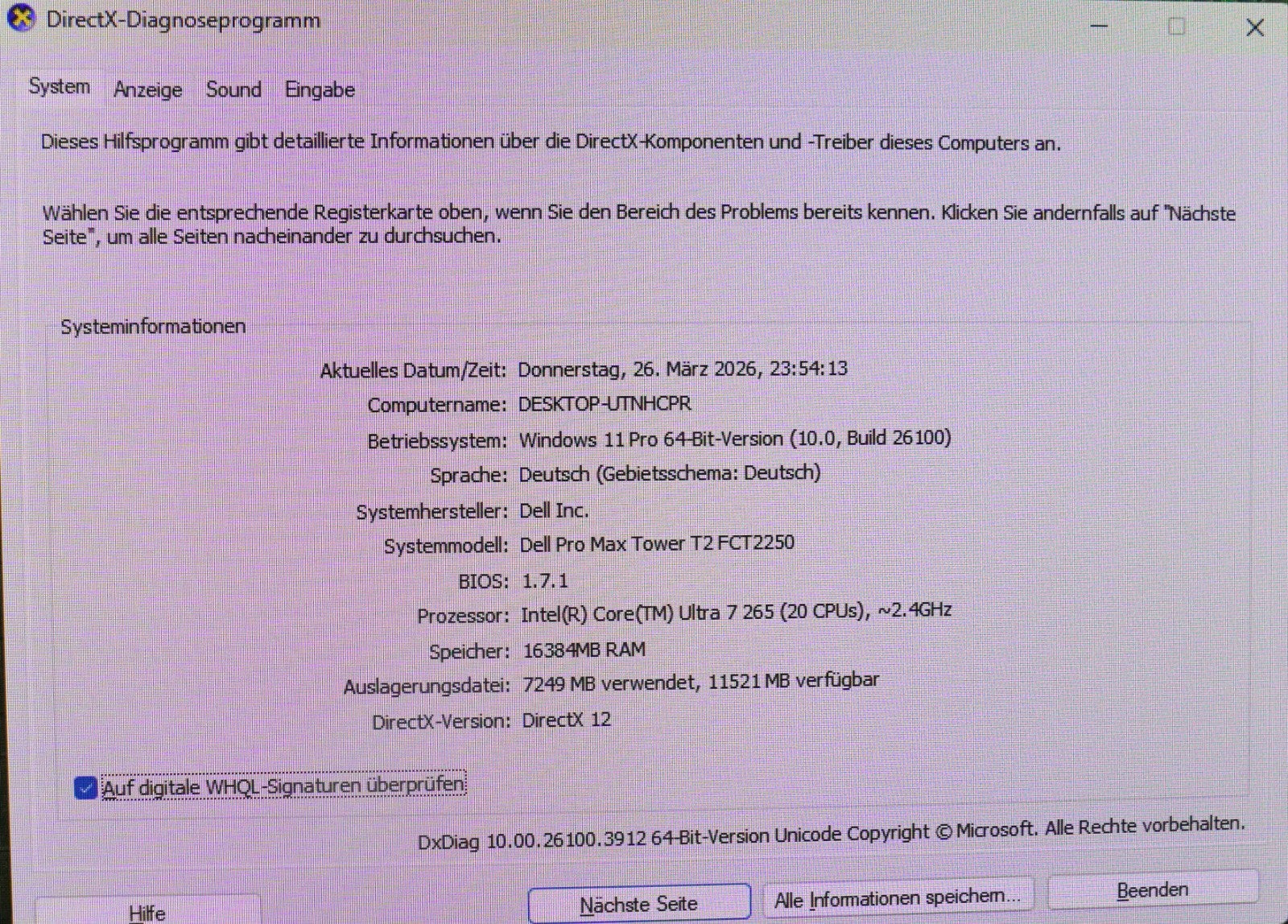Click Alle Informationen speichern button
Image resolution: width=1288 pixels, height=924 pixels.
[898, 897]
